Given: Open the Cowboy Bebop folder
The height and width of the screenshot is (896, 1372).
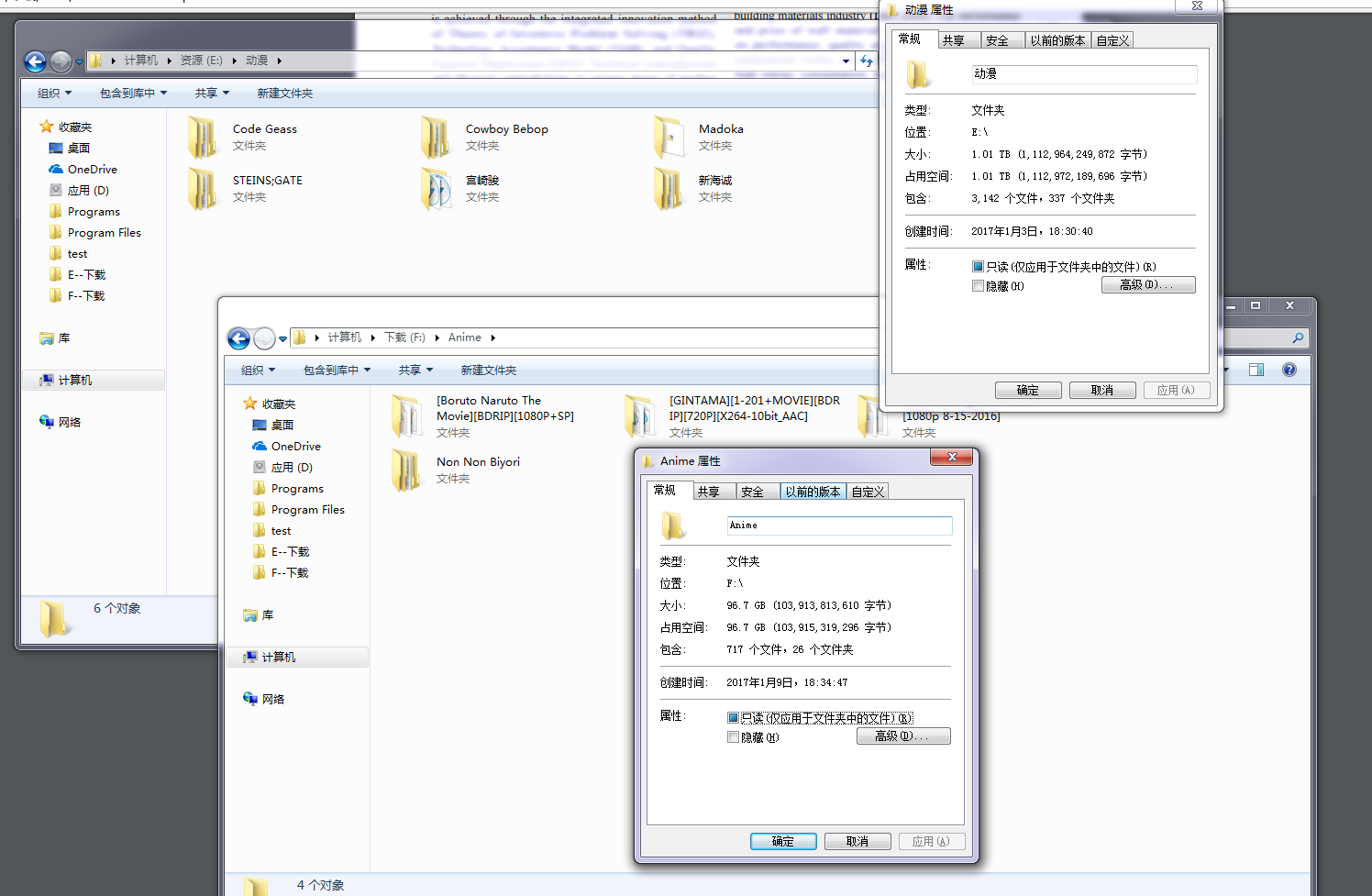Looking at the screenshot, I should point(484,137).
